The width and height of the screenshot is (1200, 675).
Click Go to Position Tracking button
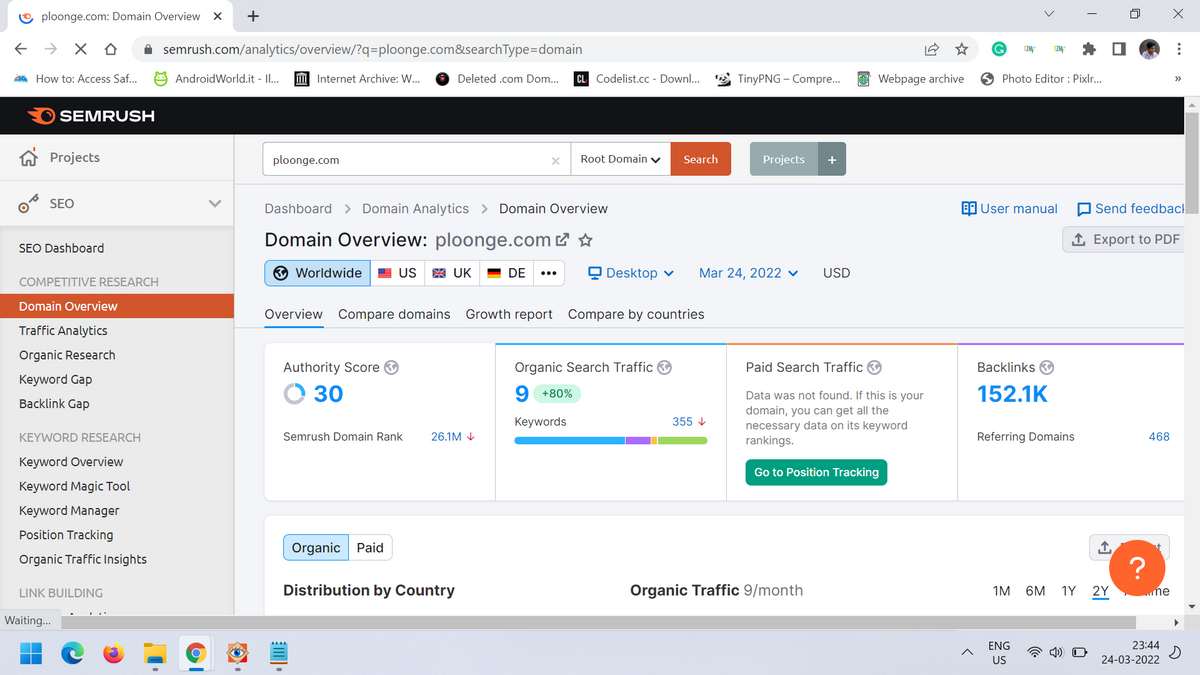[x=816, y=472]
